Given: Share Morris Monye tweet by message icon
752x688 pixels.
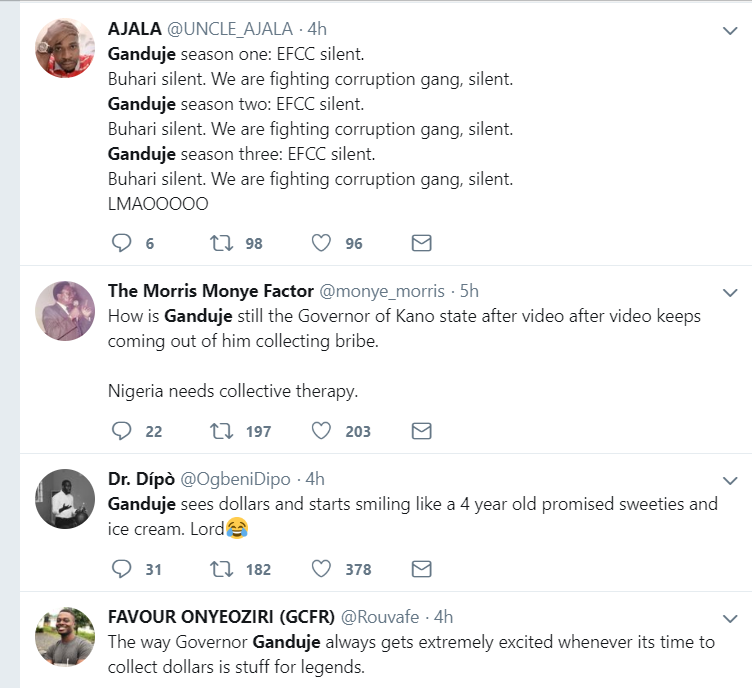Looking at the screenshot, I should coord(422,431).
